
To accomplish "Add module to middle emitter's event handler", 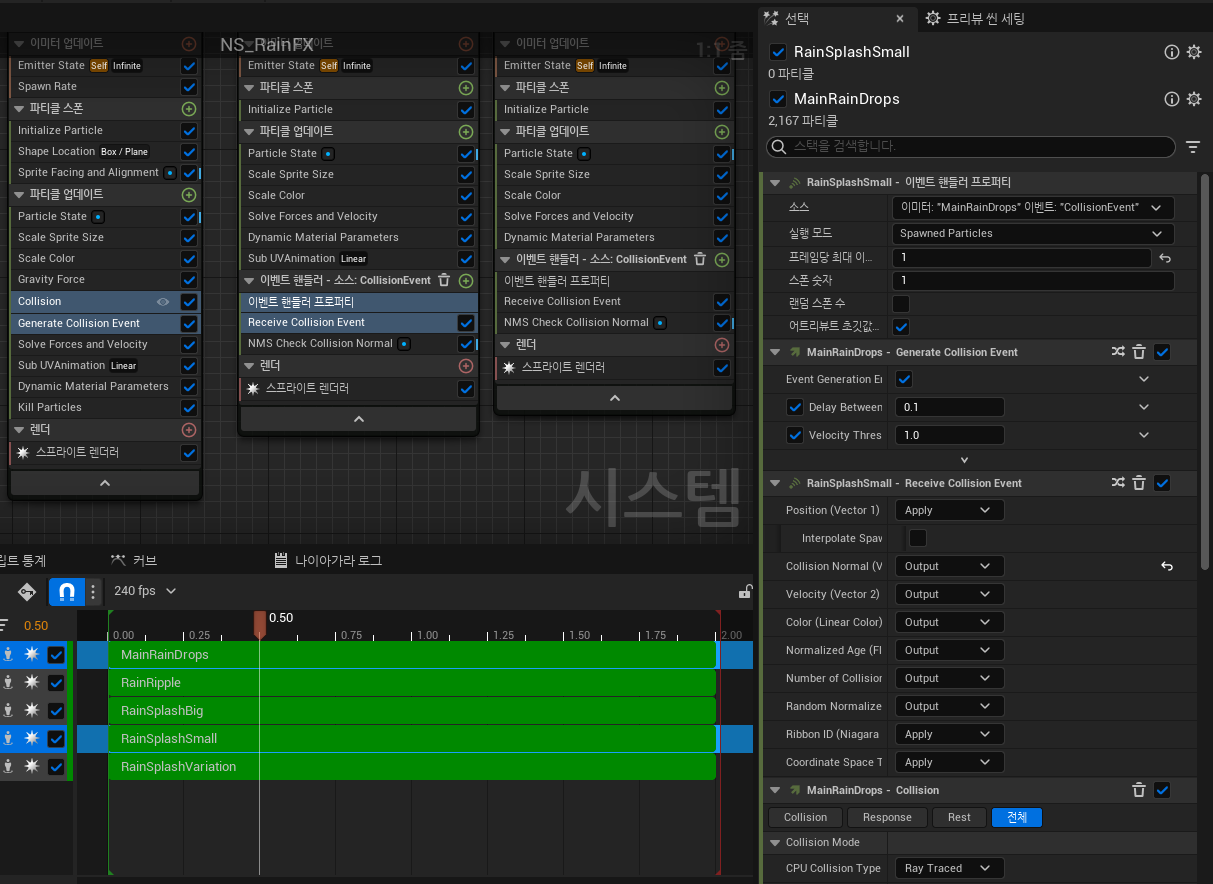I will pyautogui.click(x=466, y=281).
